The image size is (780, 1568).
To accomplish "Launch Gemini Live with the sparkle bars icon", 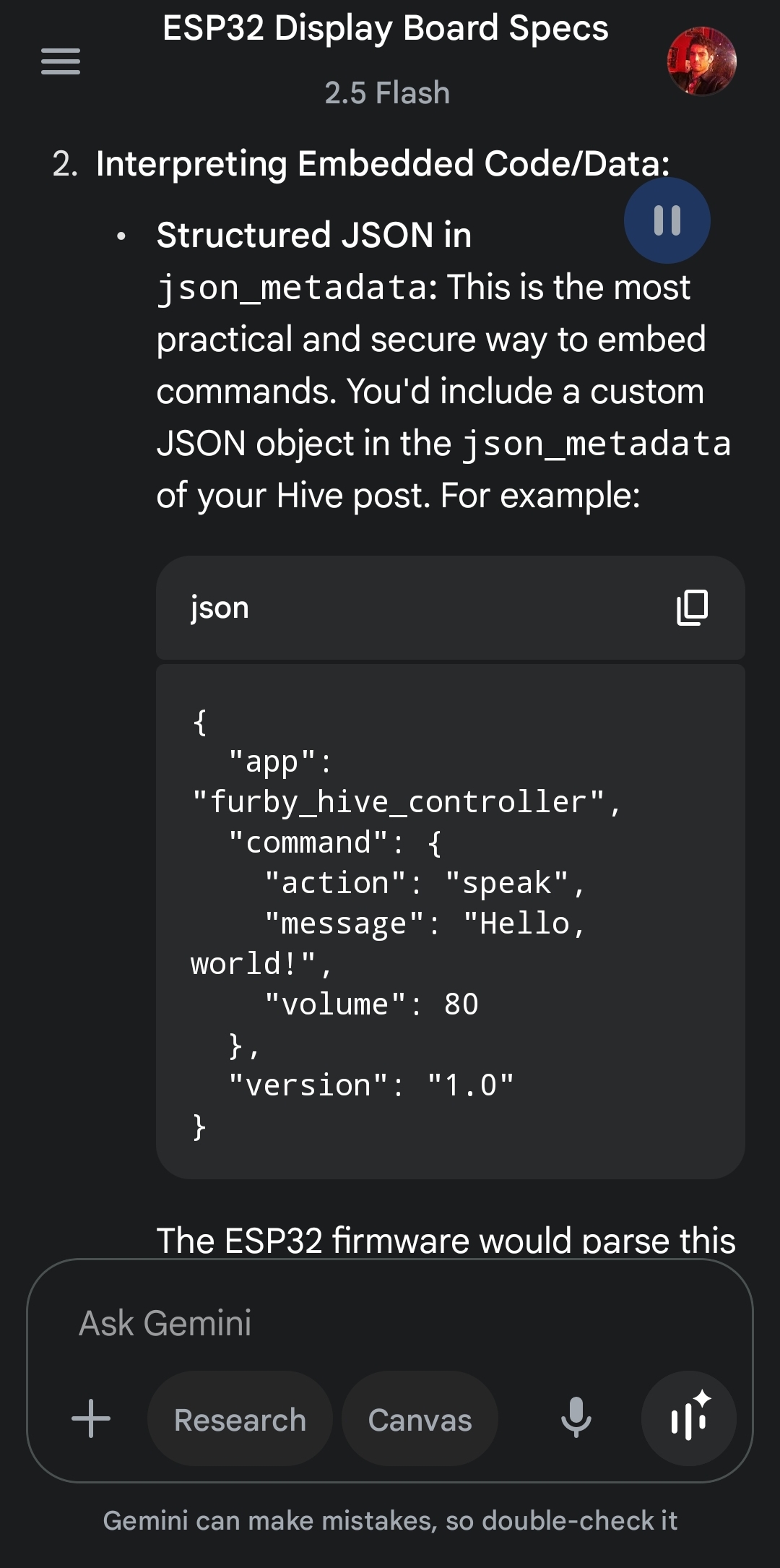I will click(x=689, y=1418).
